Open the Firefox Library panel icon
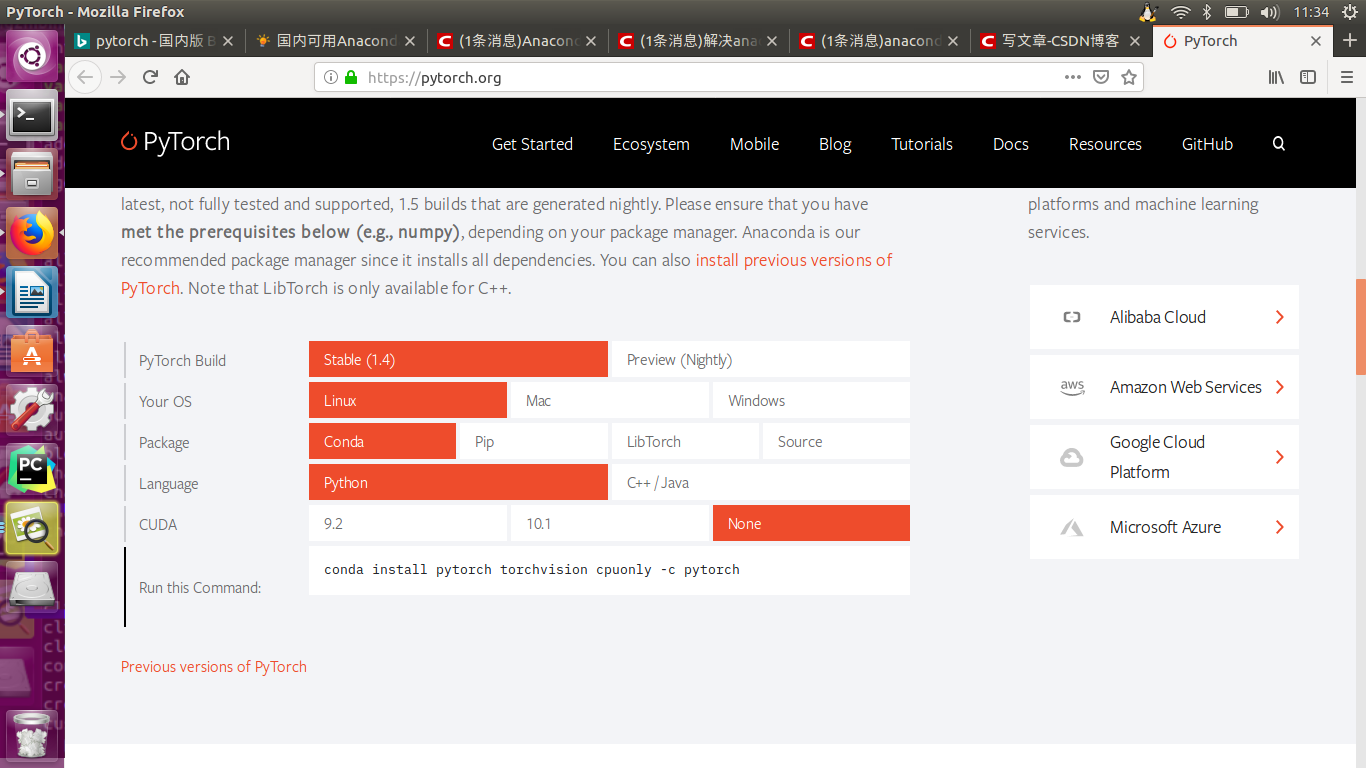 (x=1276, y=77)
